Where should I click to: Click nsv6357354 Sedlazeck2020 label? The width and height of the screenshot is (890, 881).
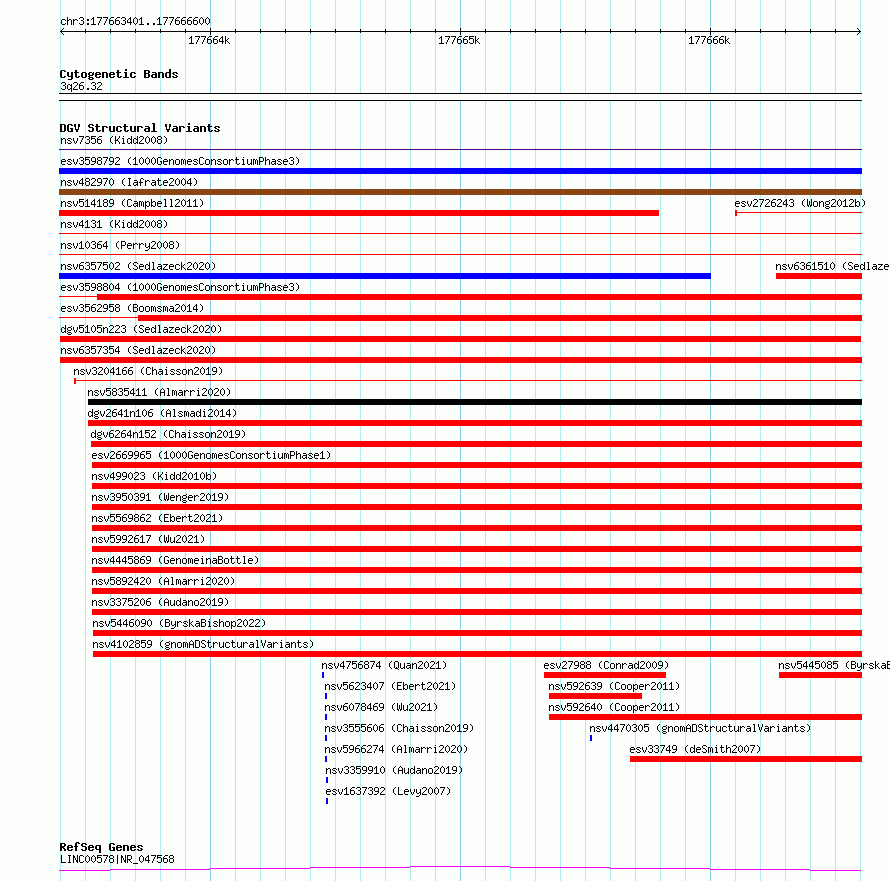138,350
